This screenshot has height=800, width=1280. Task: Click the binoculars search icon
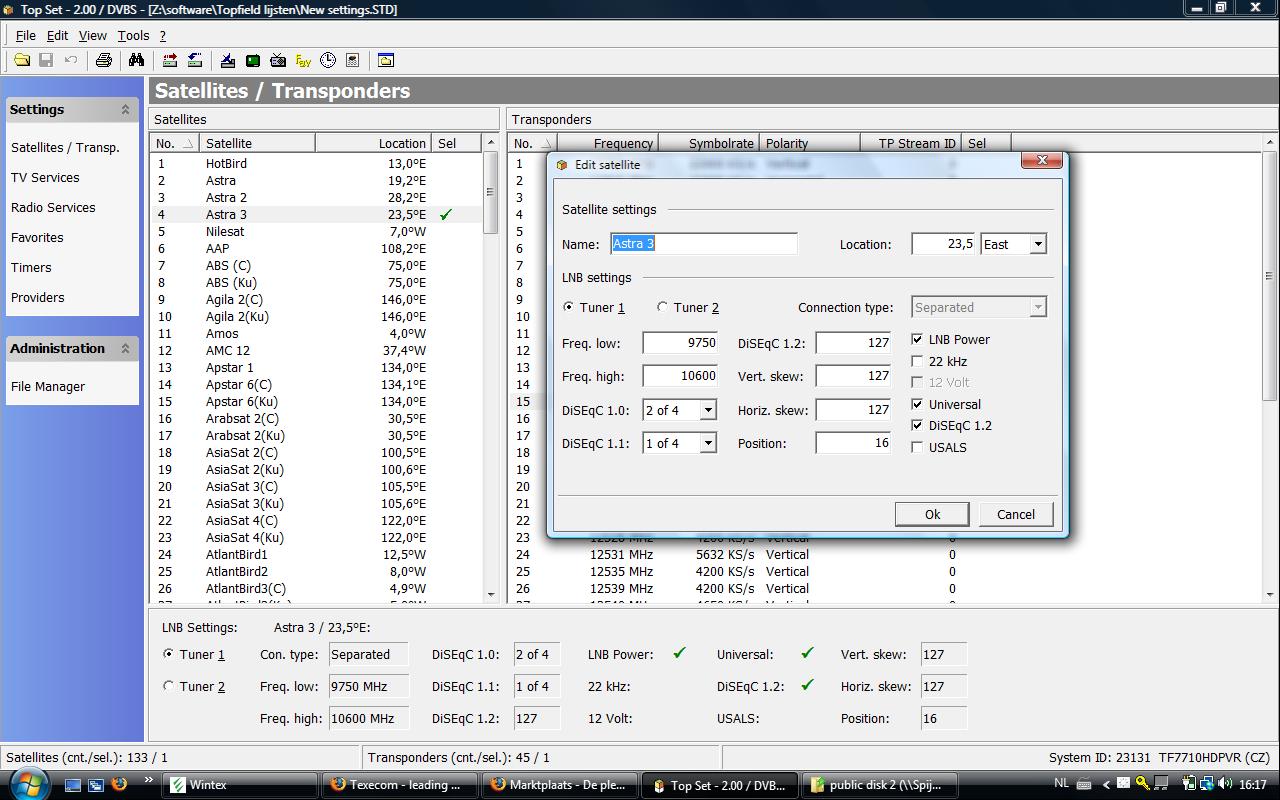point(136,60)
